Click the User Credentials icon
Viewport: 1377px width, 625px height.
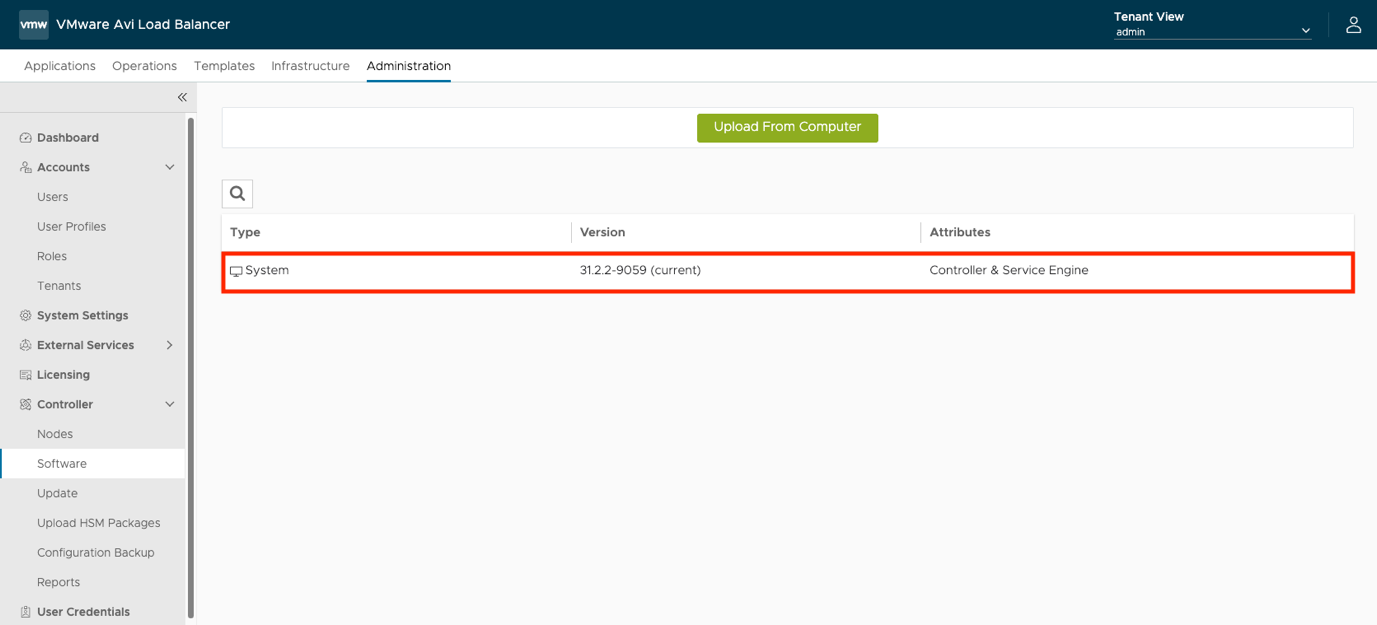click(x=26, y=612)
